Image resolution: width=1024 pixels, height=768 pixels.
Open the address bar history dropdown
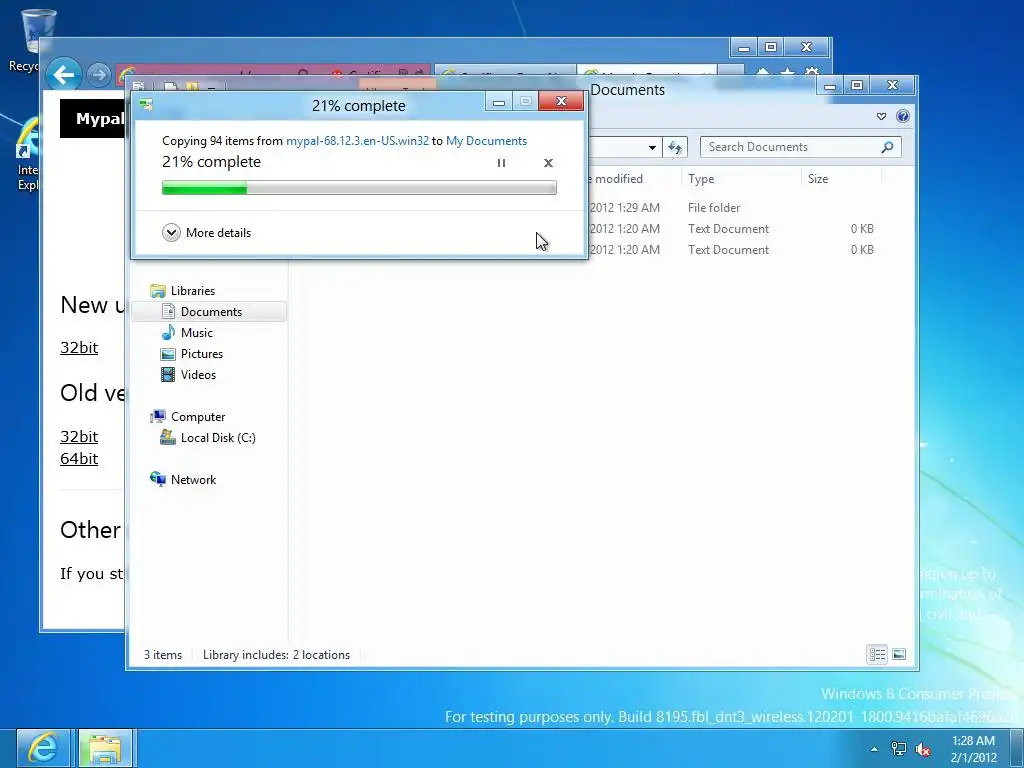[x=652, y=148]
